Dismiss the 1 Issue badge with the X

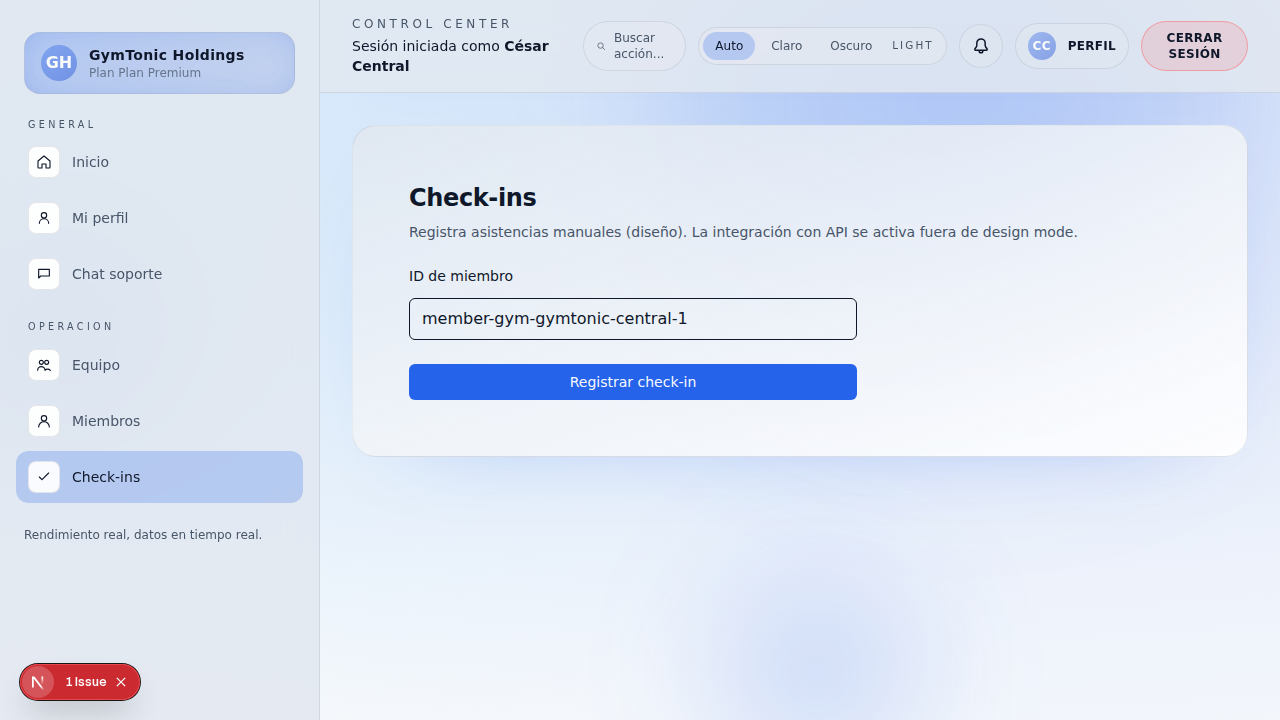[120, 681]
